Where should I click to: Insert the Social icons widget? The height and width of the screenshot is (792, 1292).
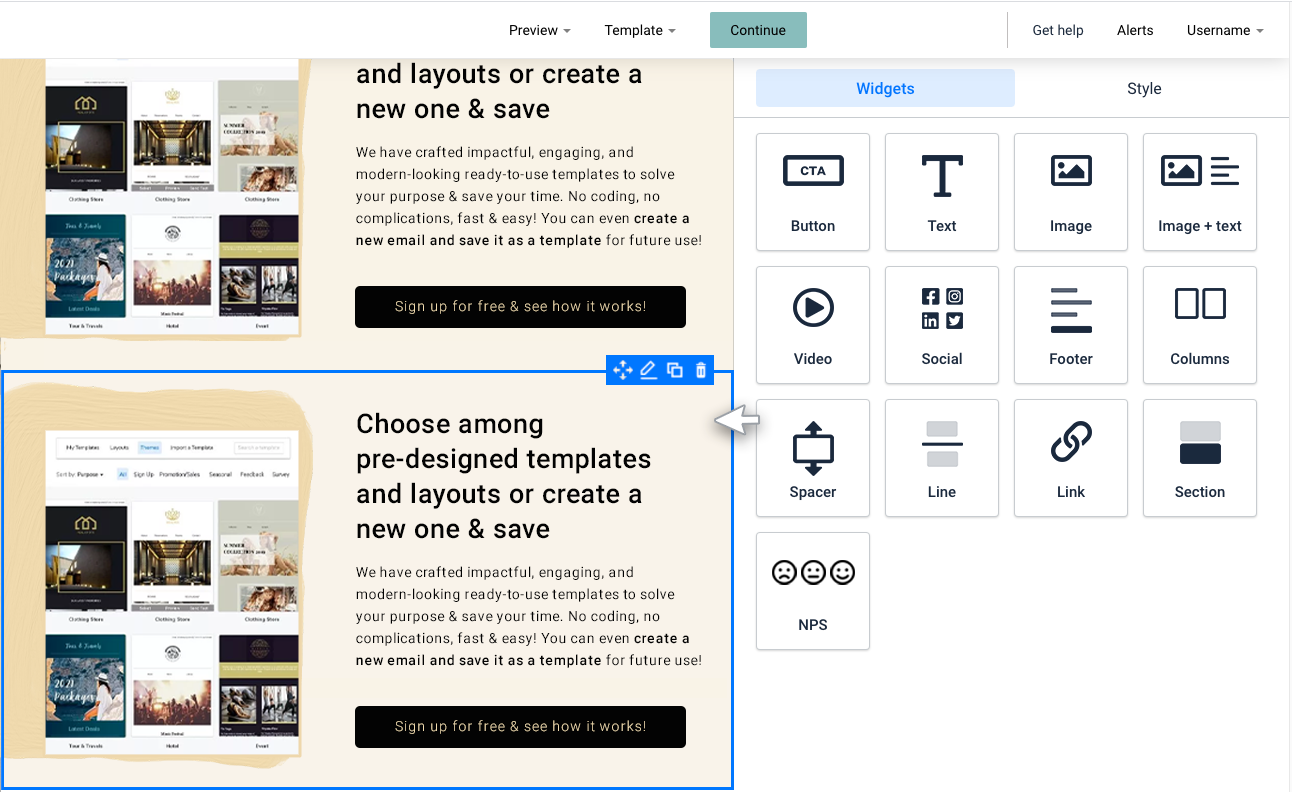click(942, 325)
